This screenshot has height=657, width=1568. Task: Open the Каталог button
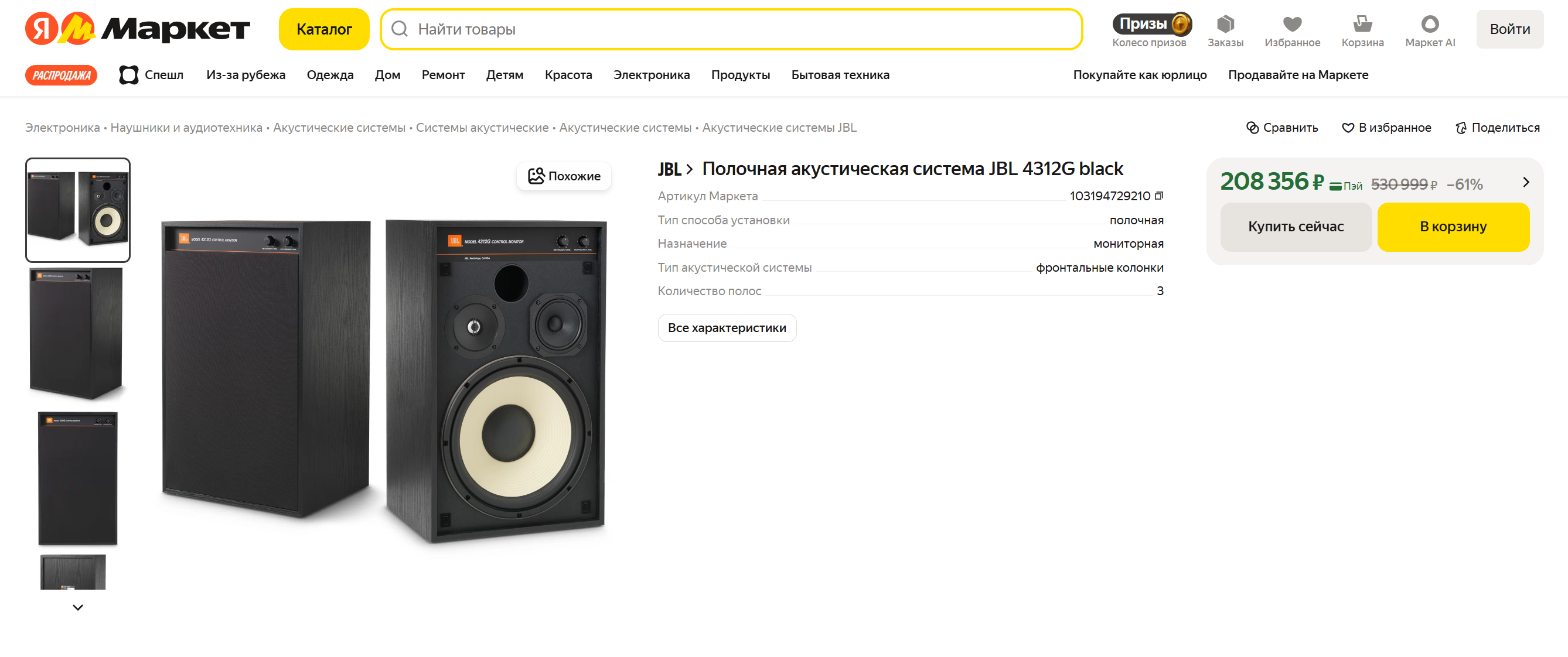coord(324,29)
